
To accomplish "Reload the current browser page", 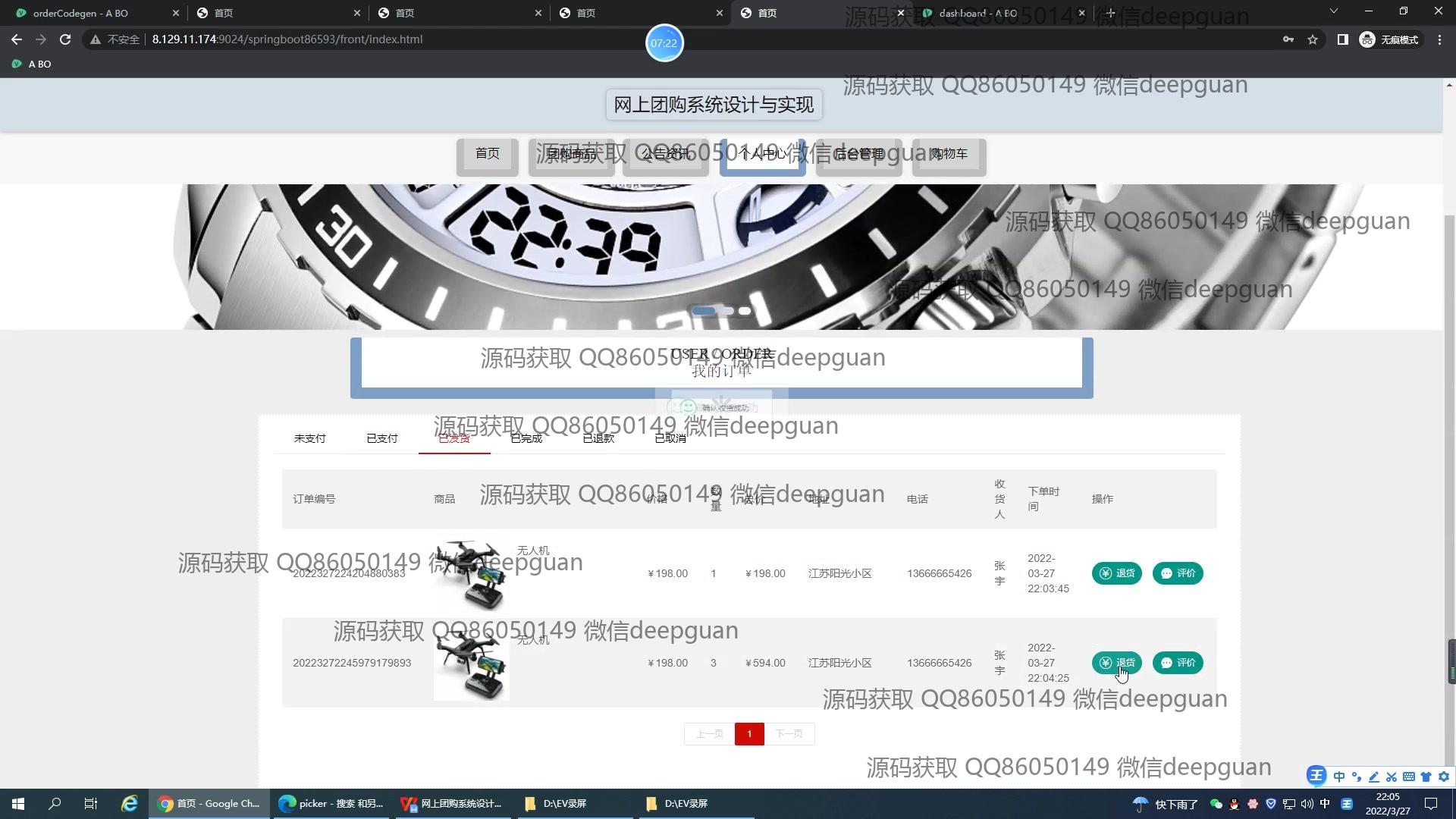I will tap(65, 39).
